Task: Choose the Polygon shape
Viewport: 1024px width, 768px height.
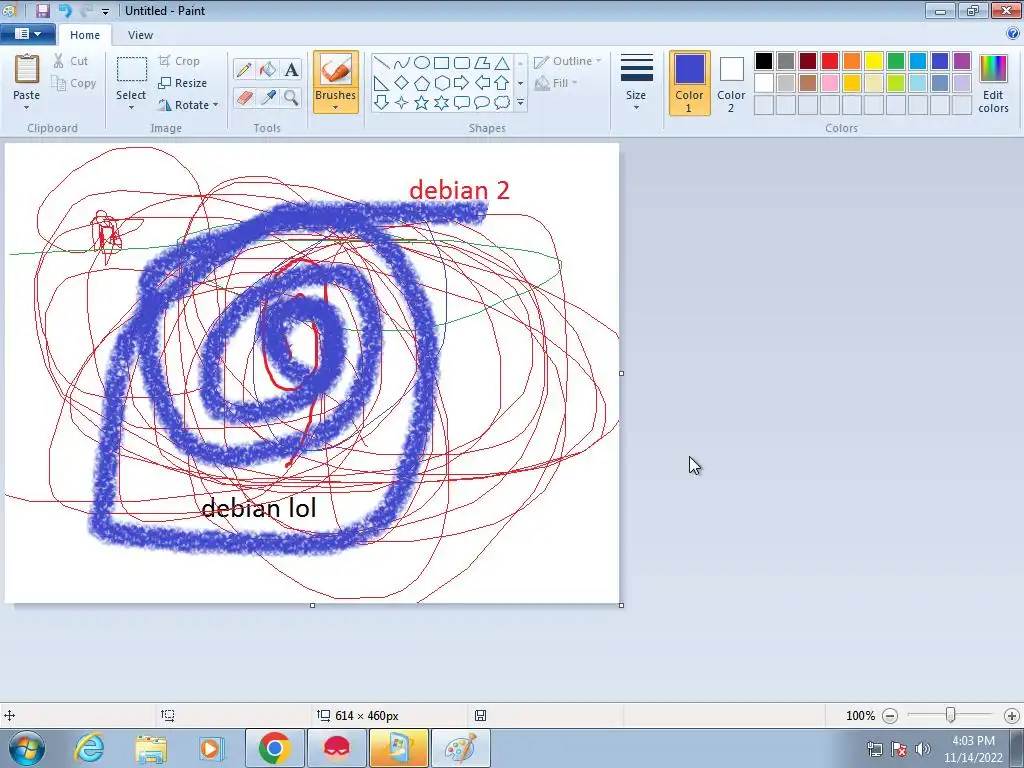Action: point(482,63)
